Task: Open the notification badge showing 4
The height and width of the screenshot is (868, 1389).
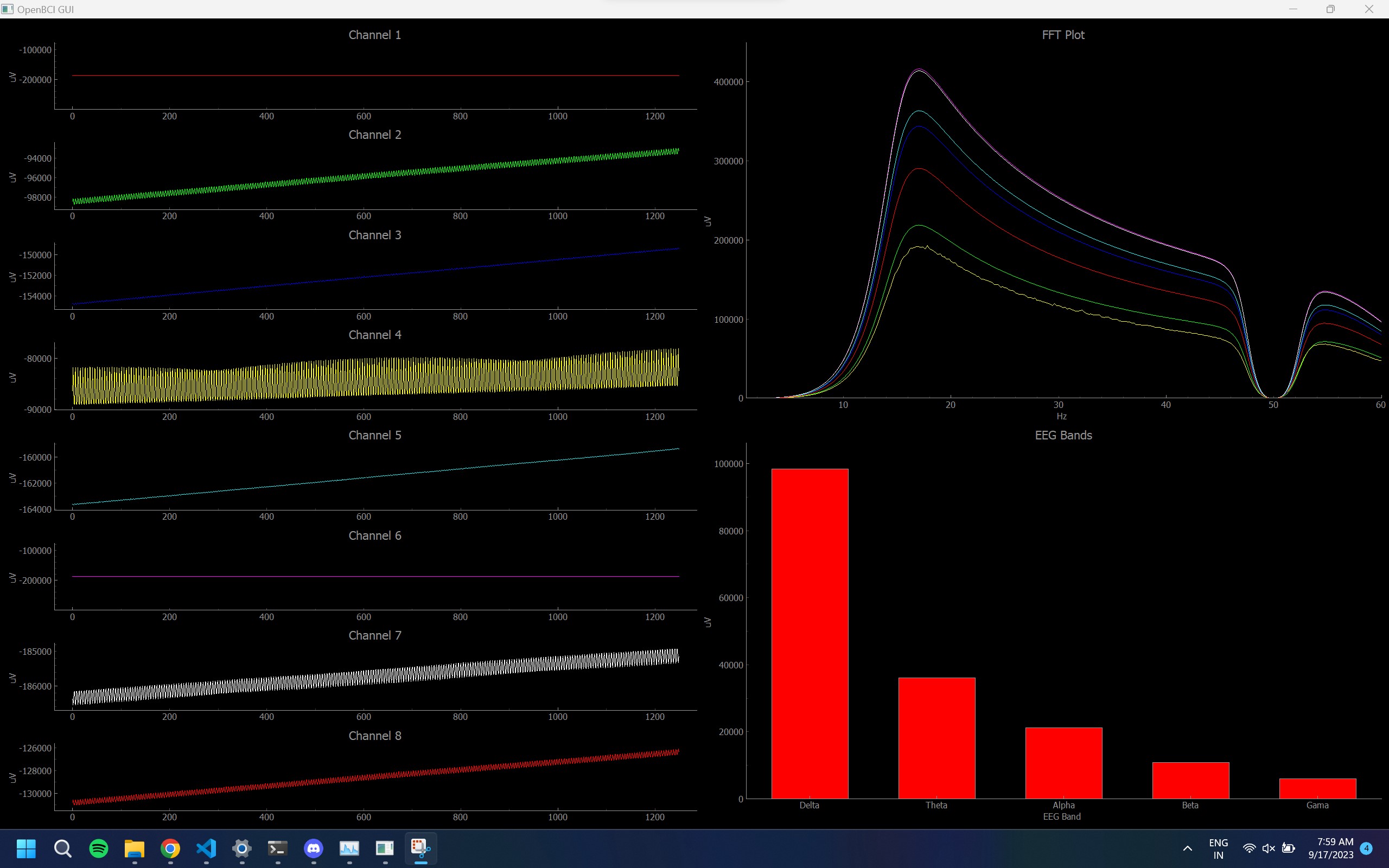Action: [x=1367, y=848]
